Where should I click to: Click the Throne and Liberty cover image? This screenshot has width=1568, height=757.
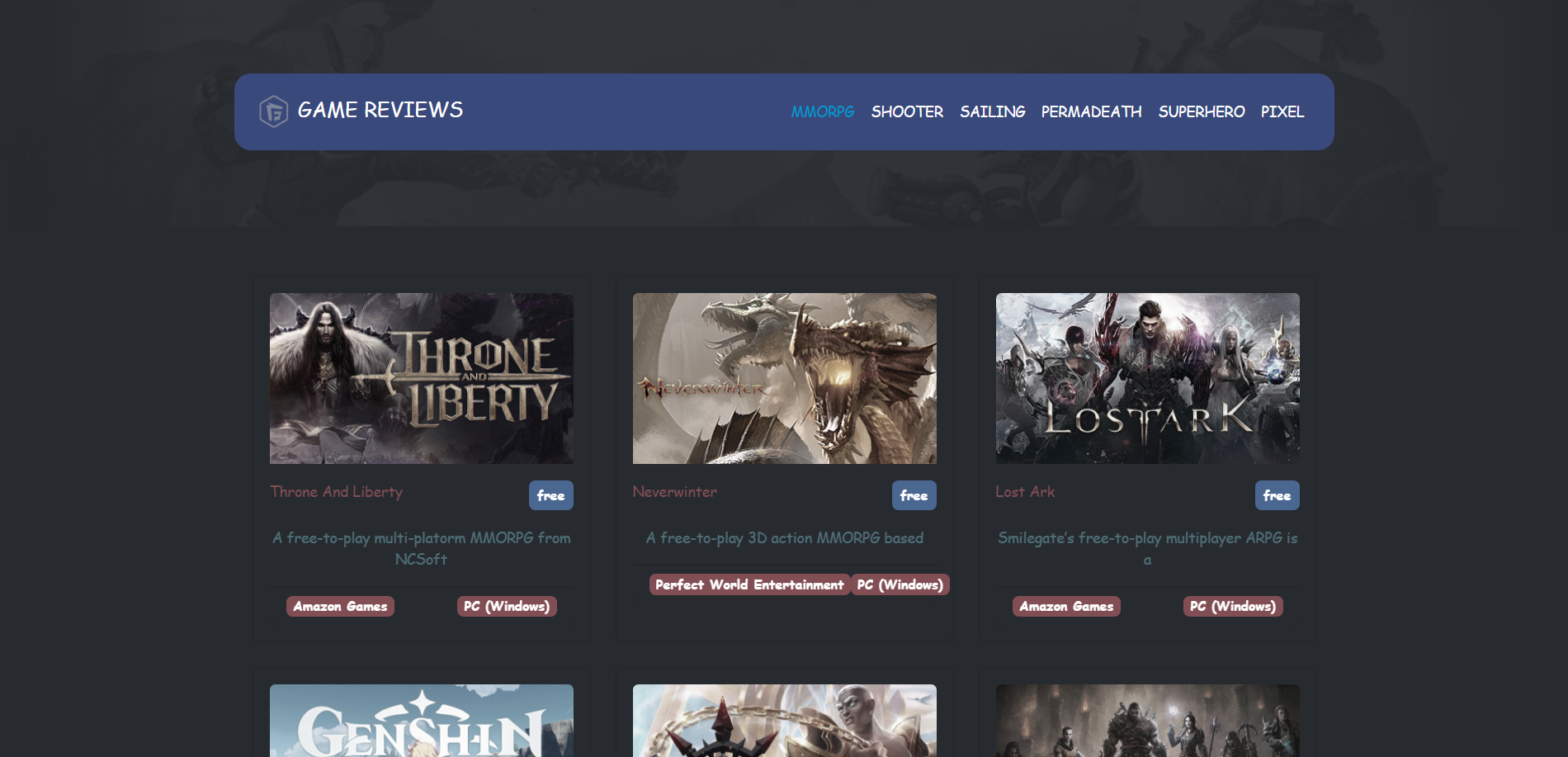[421, 378]
